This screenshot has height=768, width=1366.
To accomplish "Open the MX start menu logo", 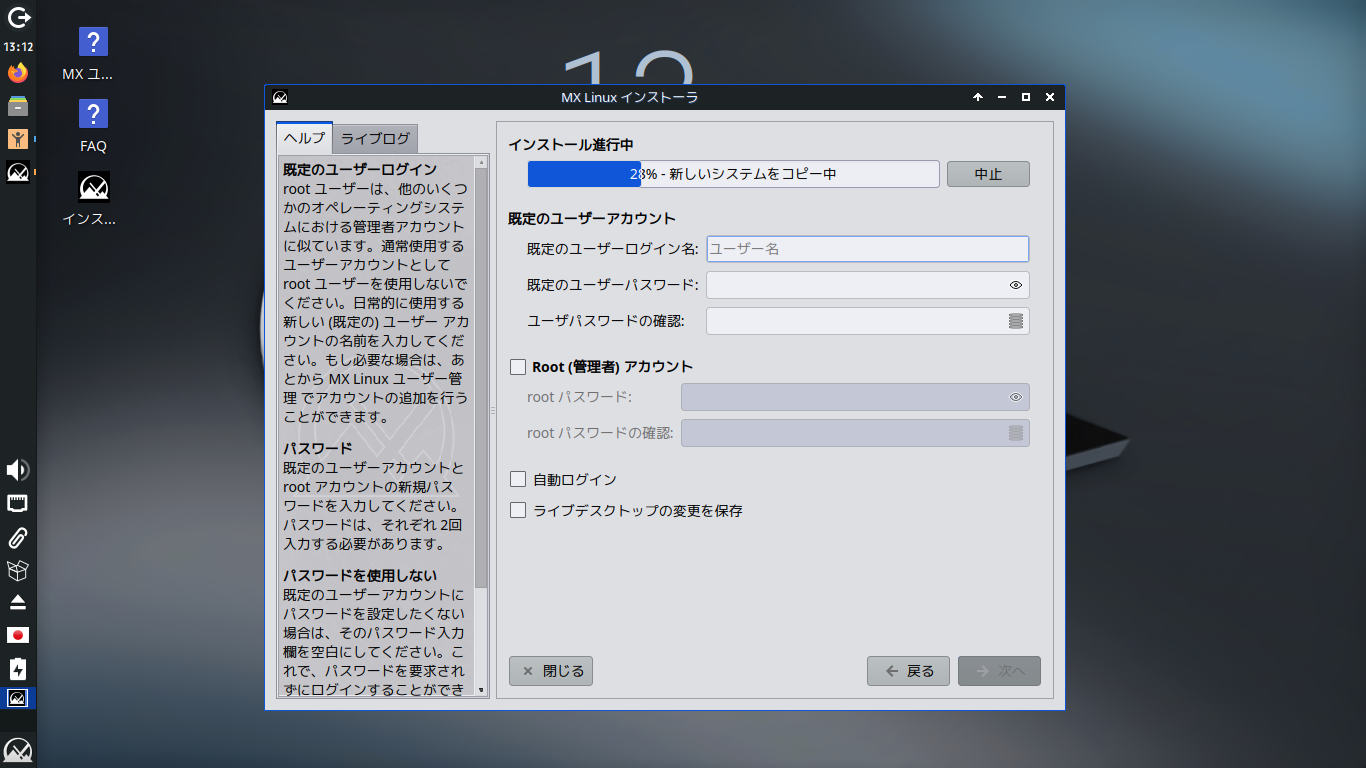I will tap(18, 749).
